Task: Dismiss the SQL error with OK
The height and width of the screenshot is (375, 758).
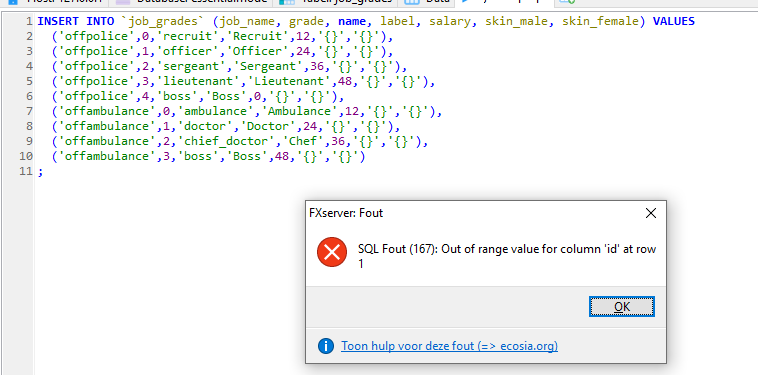Action: [622, 307]
